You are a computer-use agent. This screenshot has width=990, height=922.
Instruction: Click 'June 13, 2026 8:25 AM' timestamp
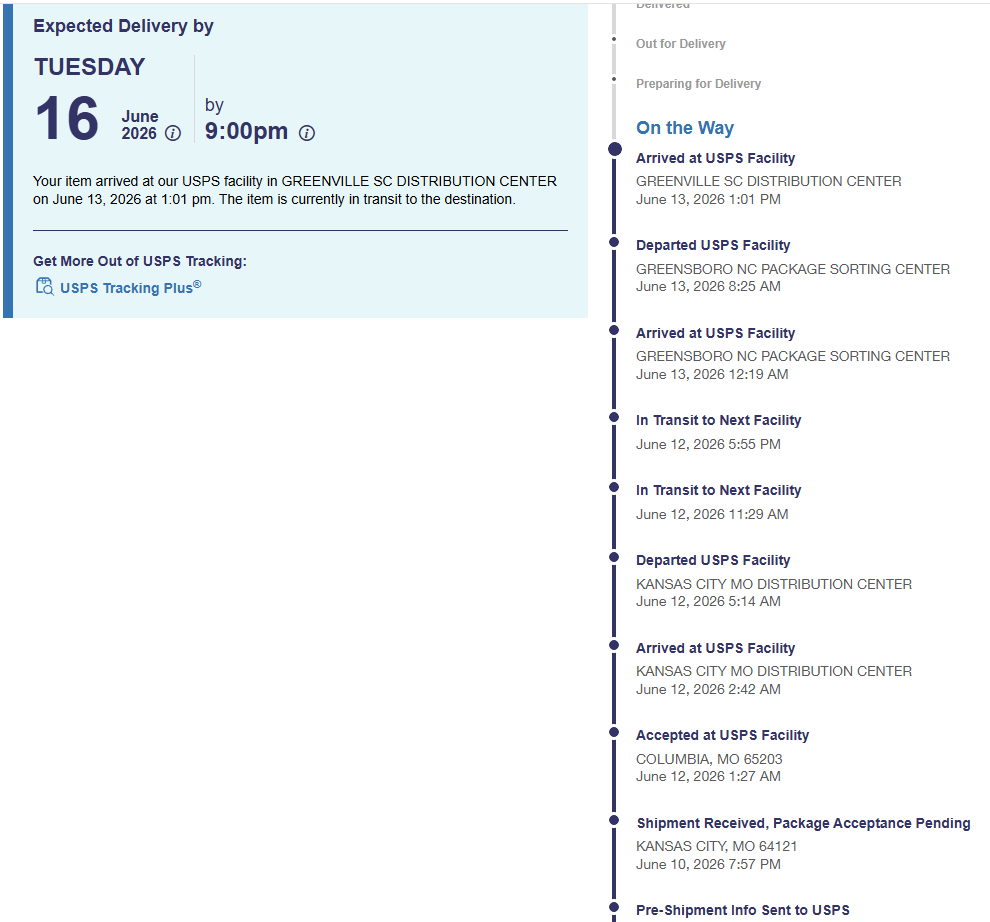click(708, 287)
